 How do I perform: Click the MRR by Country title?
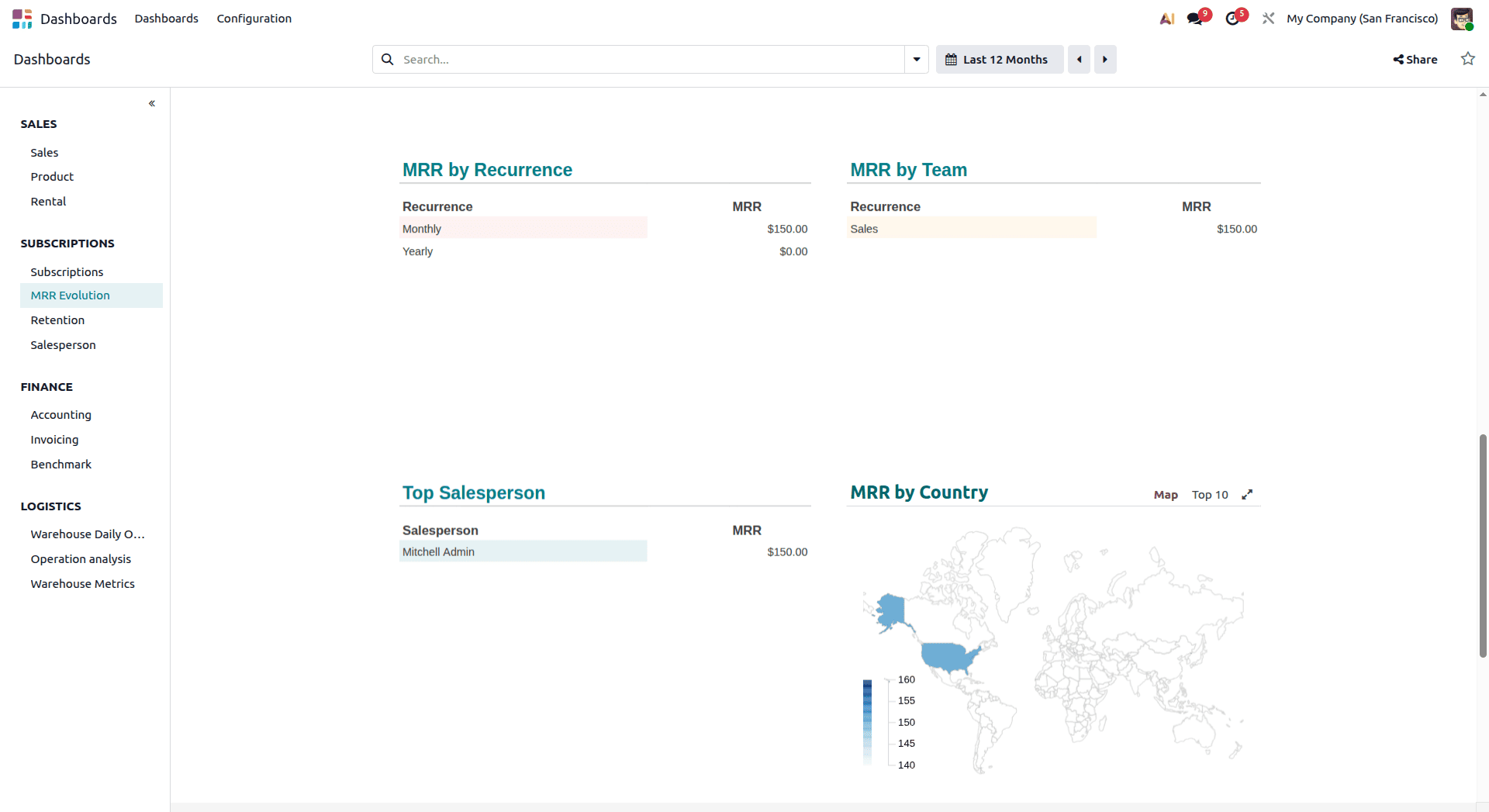coord(919,492)
